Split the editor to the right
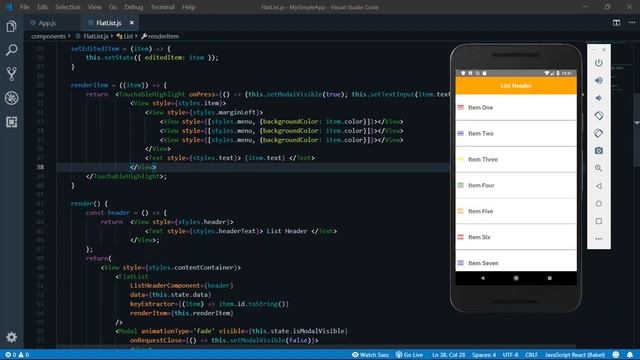 coord(616,23)
